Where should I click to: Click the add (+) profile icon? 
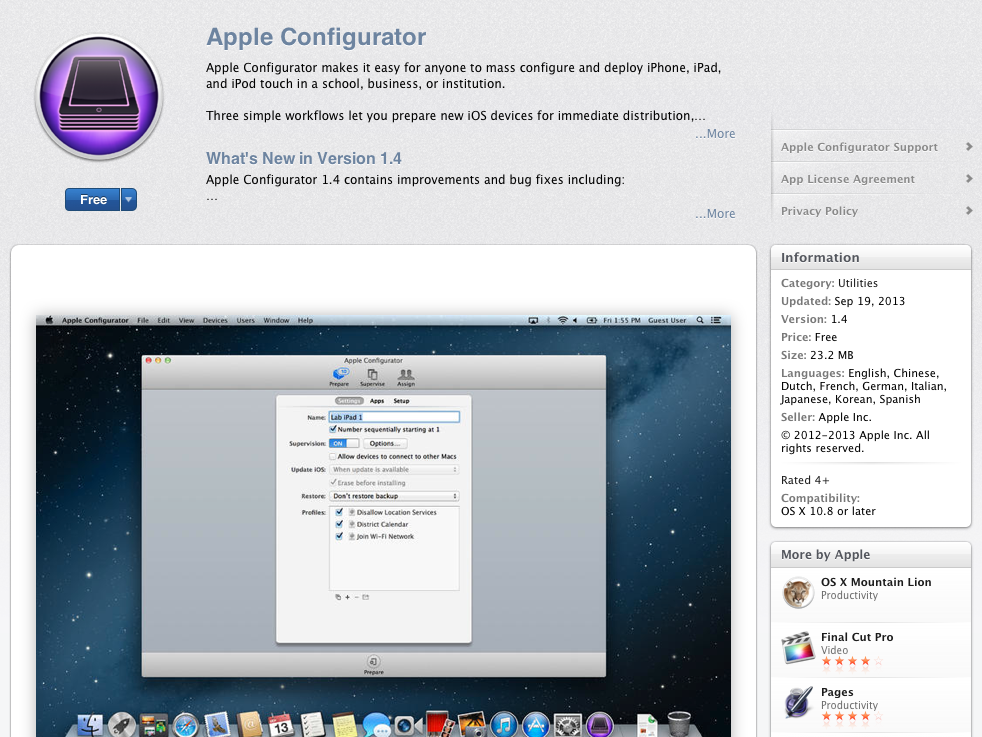(347, 597)
